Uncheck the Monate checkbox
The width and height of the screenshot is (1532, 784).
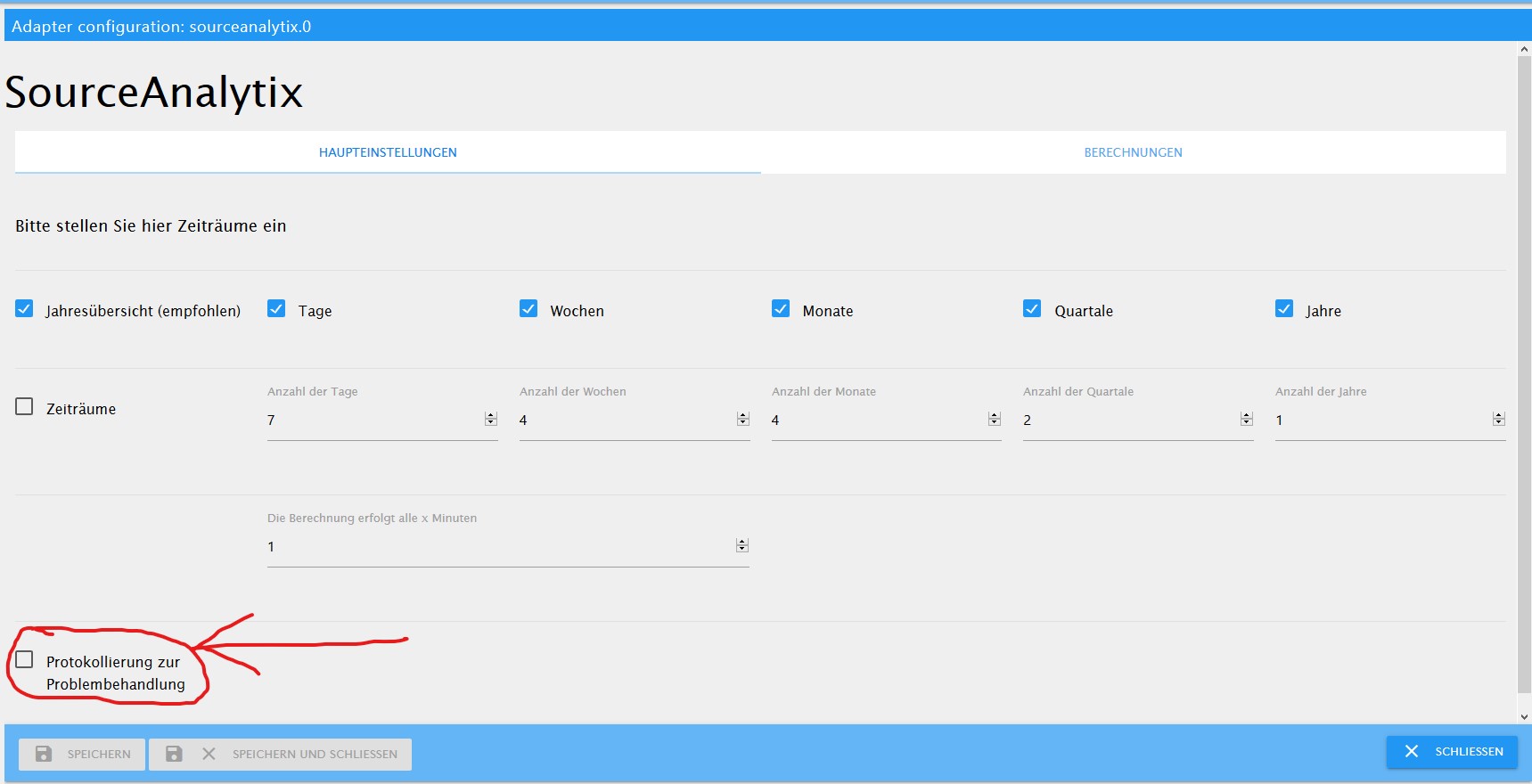point(781,309)
